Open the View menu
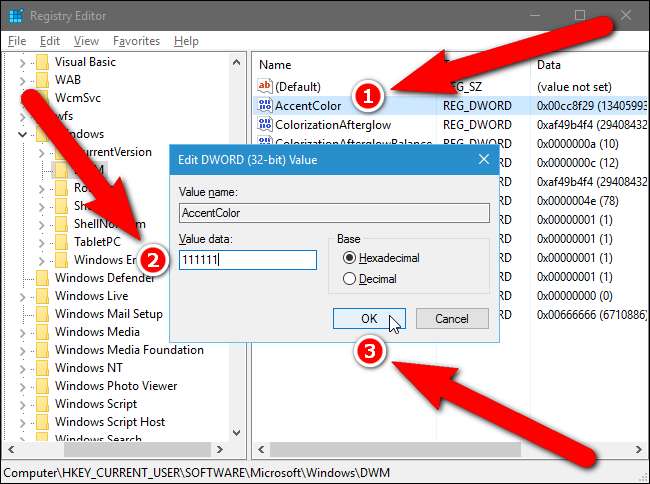Image resolution: width=650 pixels, height=484 pixels. [x=86, y=41]
